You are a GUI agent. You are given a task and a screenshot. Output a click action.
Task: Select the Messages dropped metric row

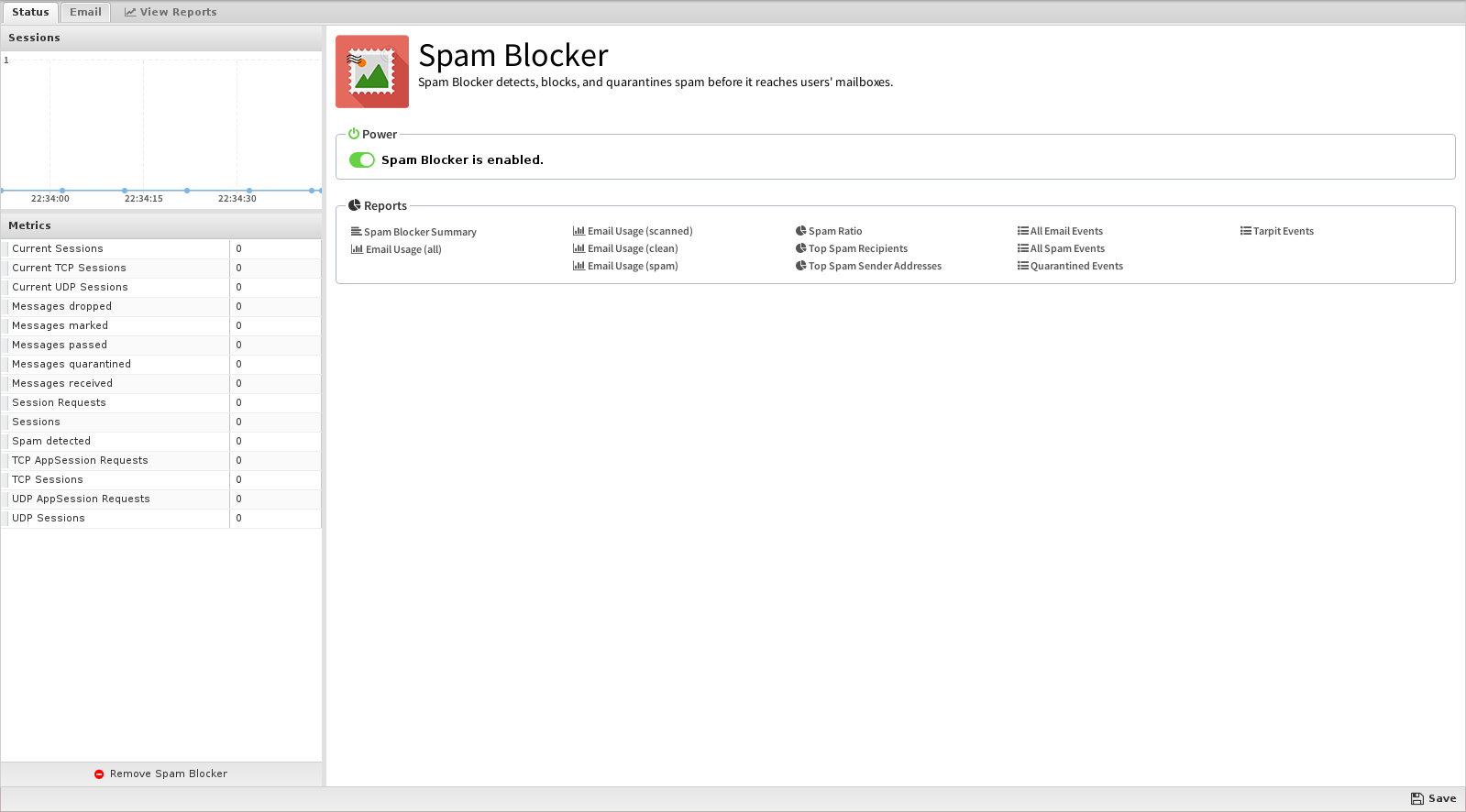[161, 306]
